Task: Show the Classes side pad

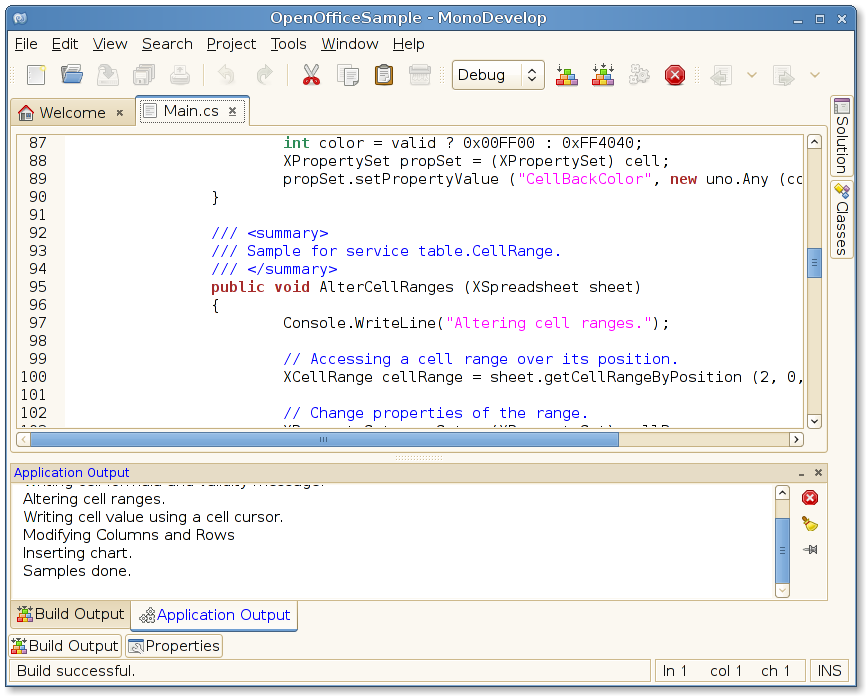Action: point(841,219)
